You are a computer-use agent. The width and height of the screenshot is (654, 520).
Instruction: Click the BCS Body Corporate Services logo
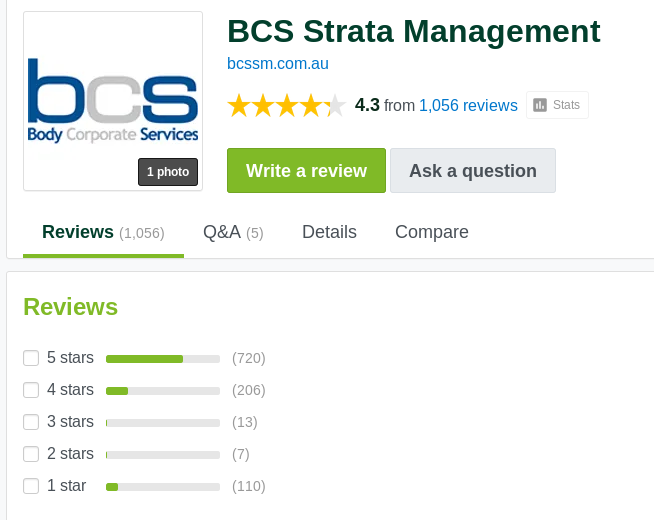click(x=113, y=101)
